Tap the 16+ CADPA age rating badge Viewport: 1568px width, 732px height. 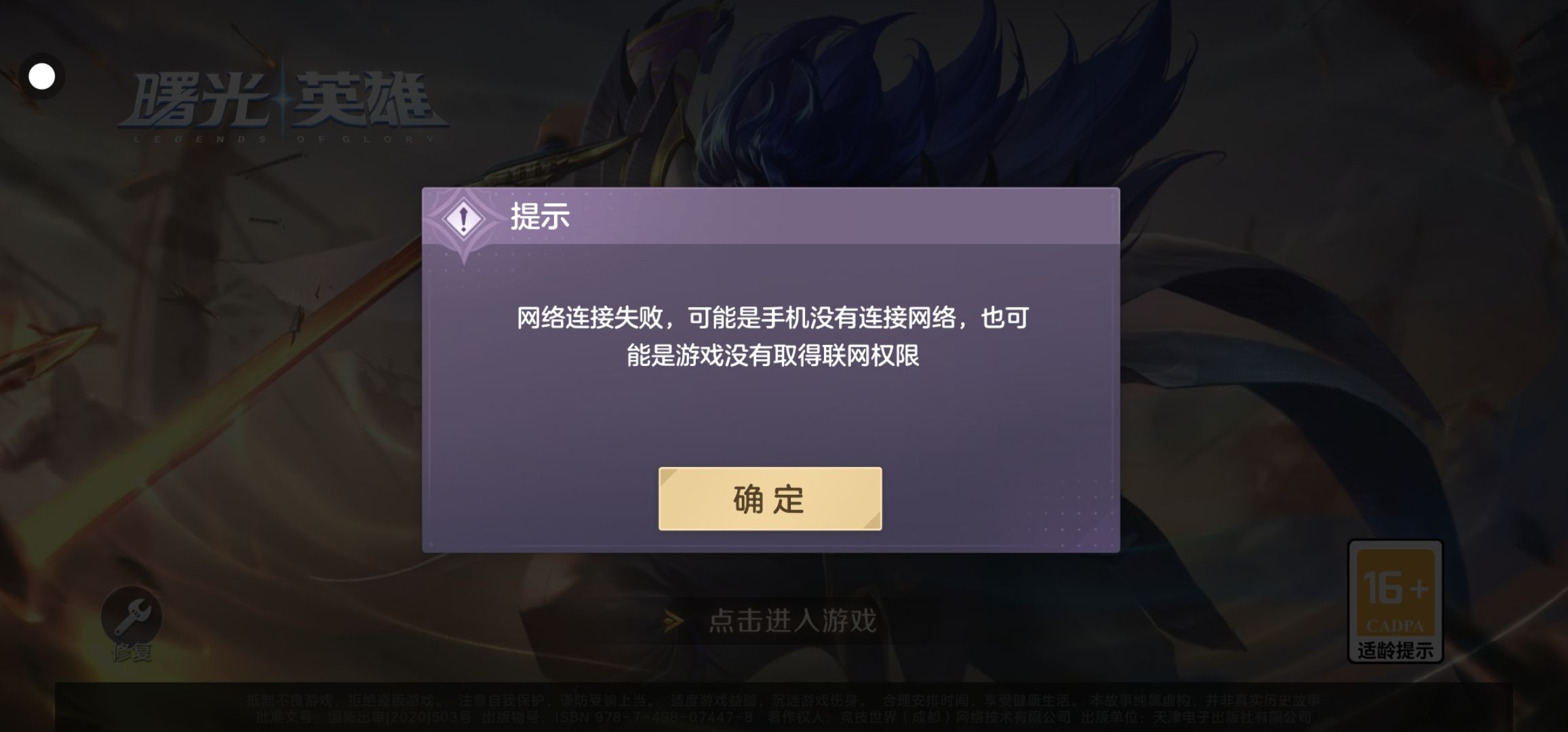click(x=1395, y=601)
